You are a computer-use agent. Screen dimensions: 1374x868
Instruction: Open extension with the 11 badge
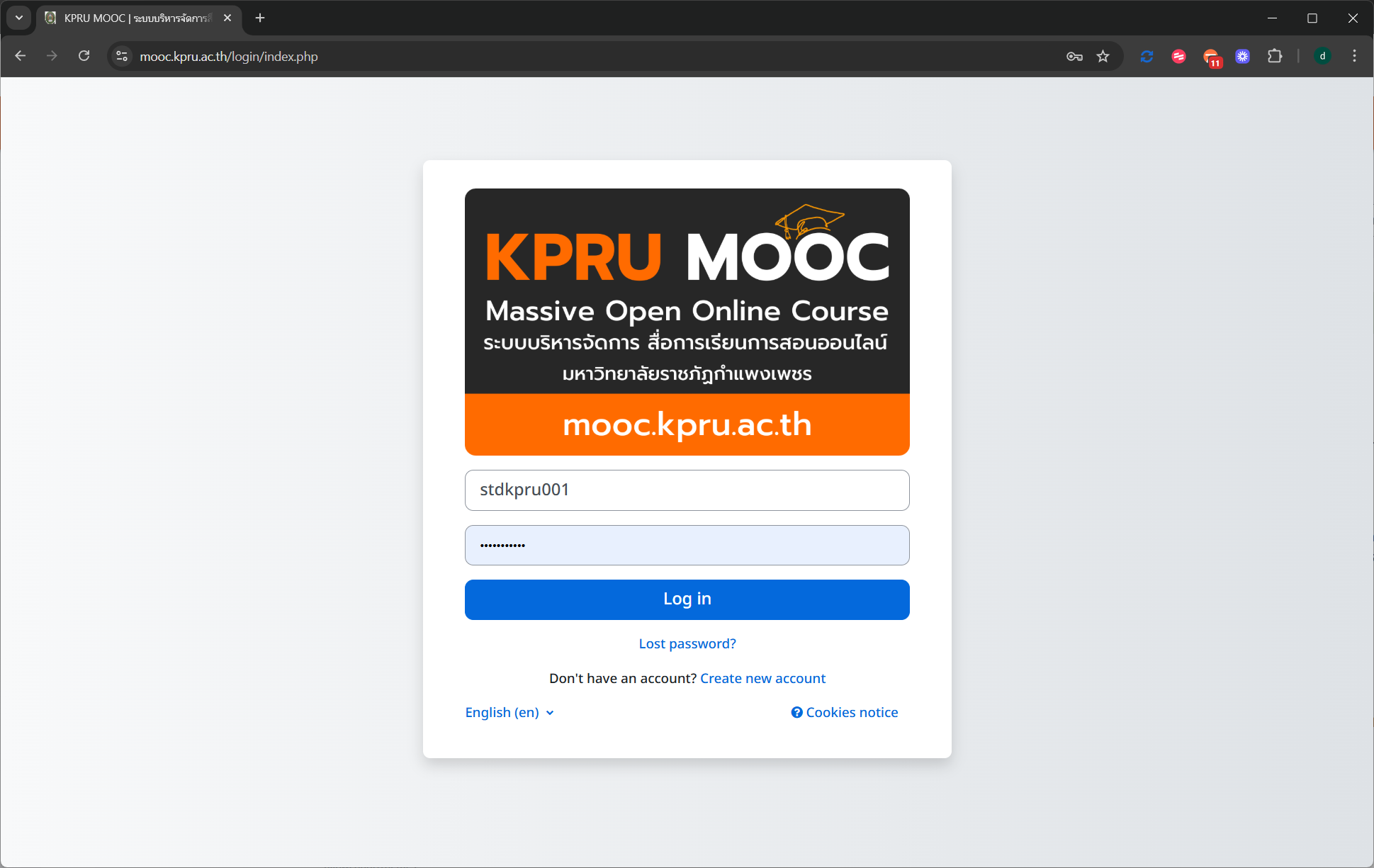point(1211,57)
